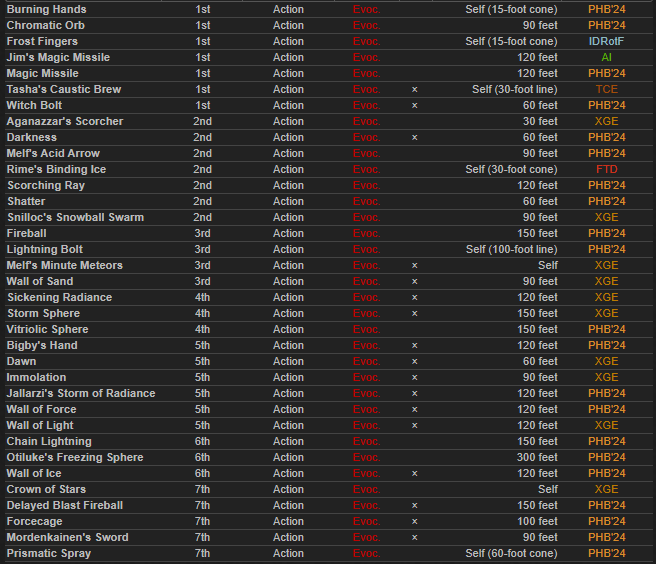
Task: Click the concentration × in Forcecage row
Action: pos(415,521)
